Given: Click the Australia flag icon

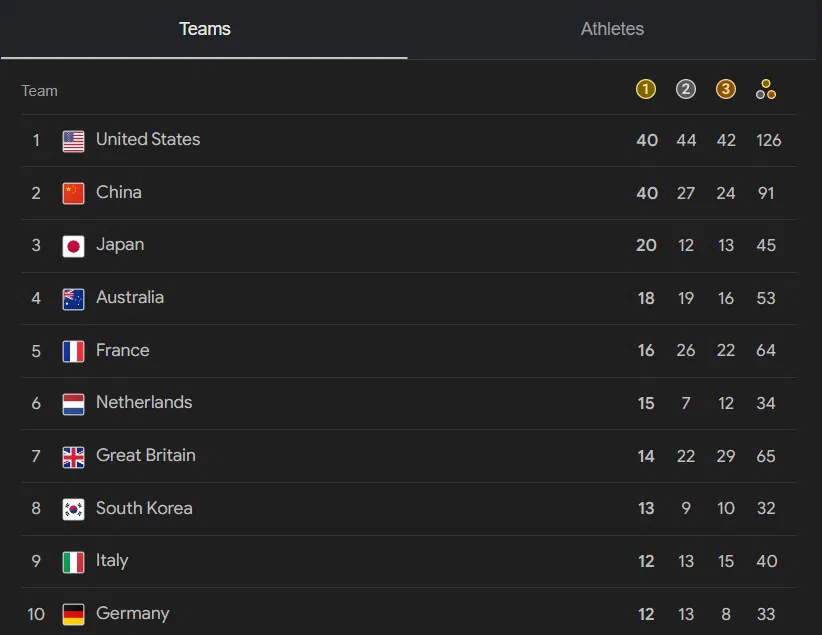Looking at the screenshot, I should point(73,299).
